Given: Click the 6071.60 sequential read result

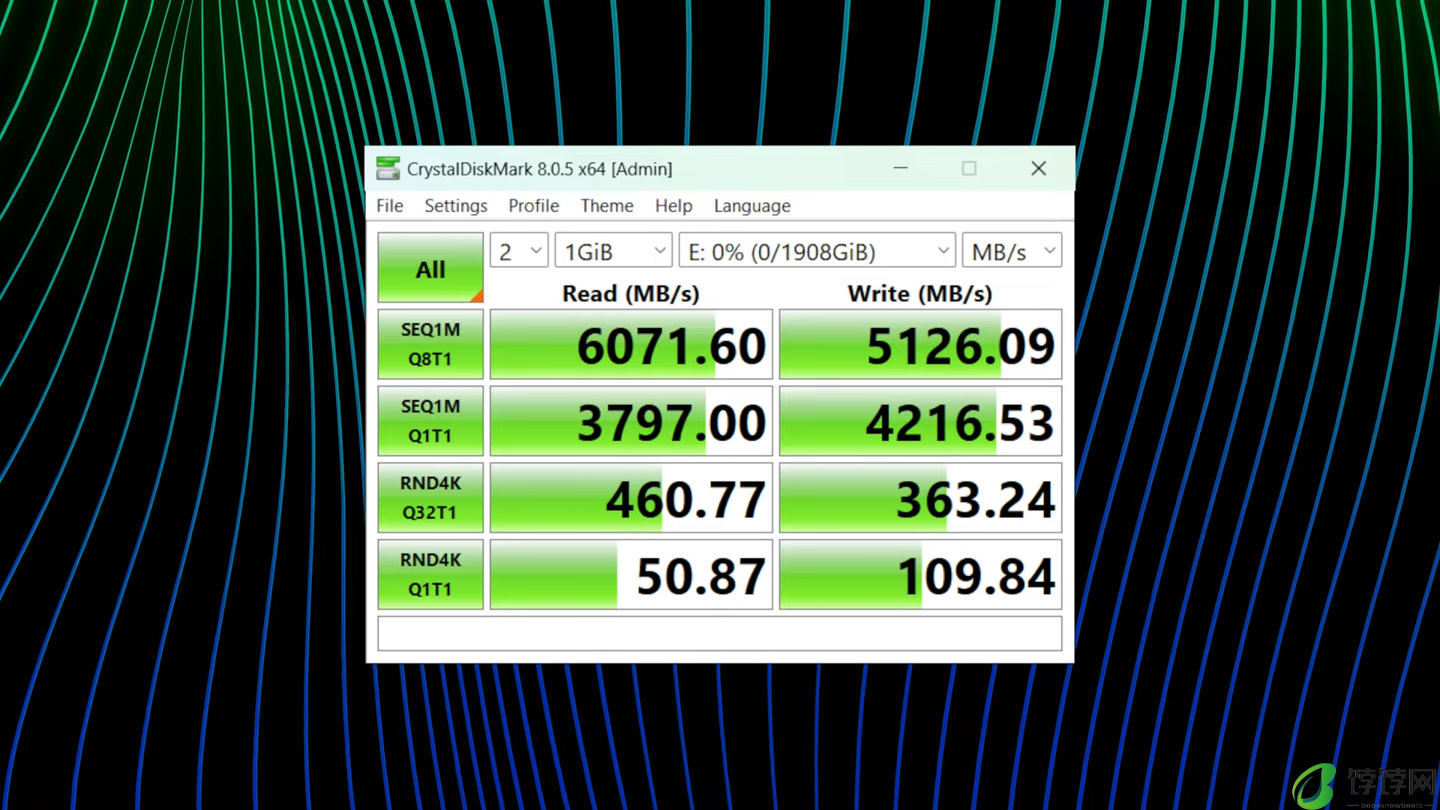Looking at the screenshot, I should (x=631, y=345).
